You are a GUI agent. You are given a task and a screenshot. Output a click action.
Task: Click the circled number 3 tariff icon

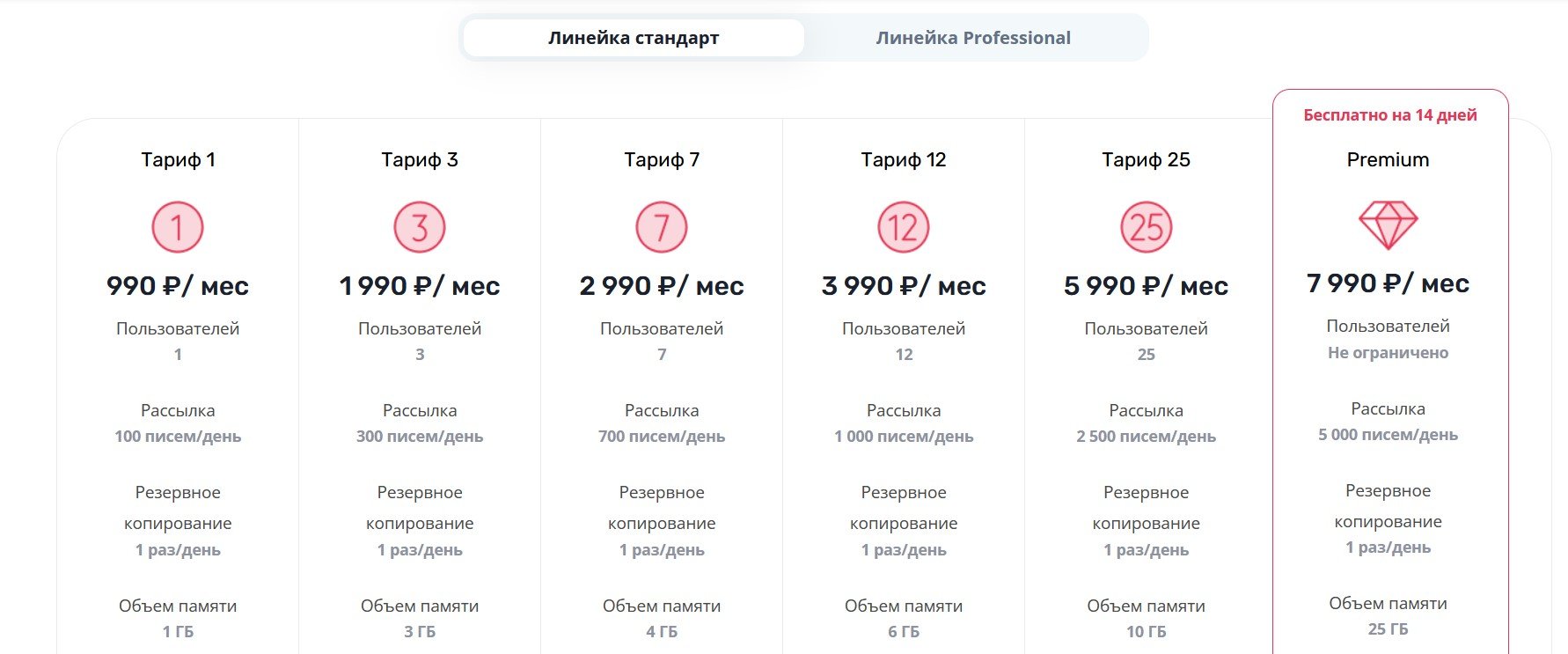pyautogui.click(x=420, y=227)
